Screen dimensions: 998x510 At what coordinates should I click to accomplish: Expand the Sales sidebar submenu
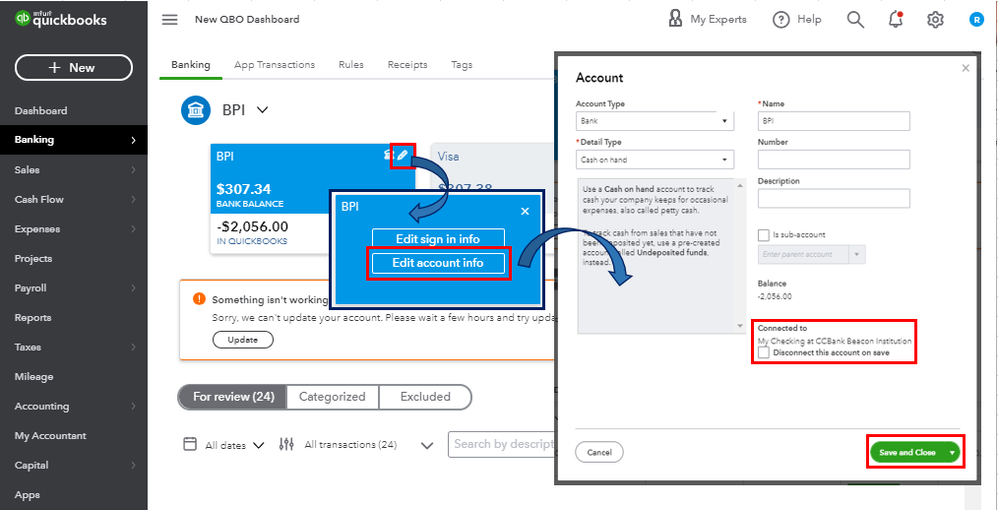[133, 170]
